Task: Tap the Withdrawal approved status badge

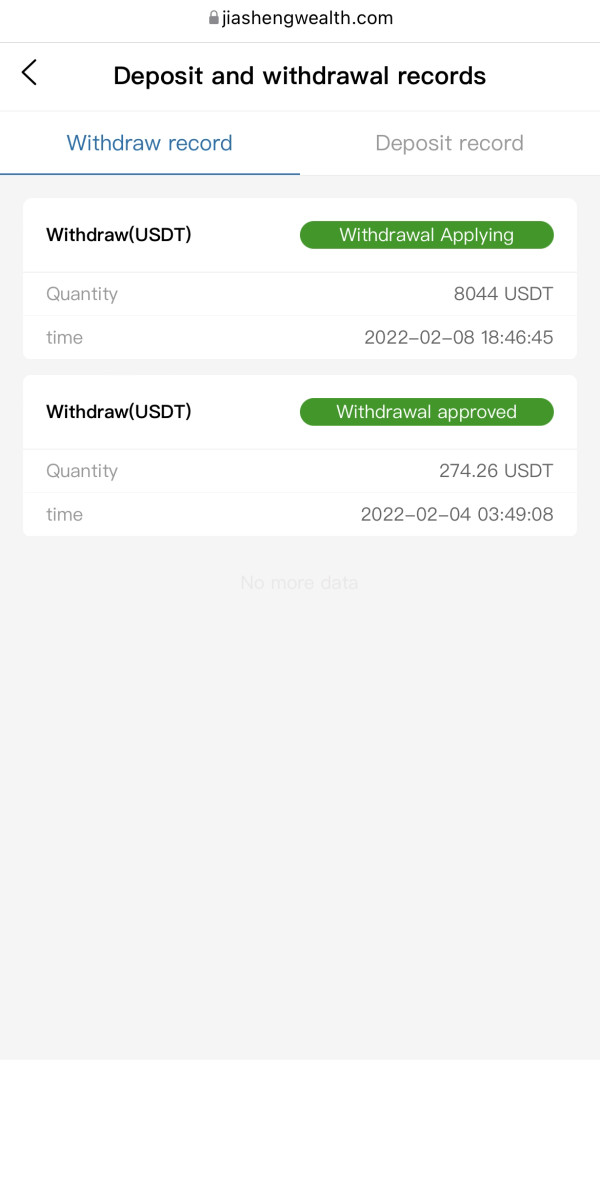Action: coord(427,412)
